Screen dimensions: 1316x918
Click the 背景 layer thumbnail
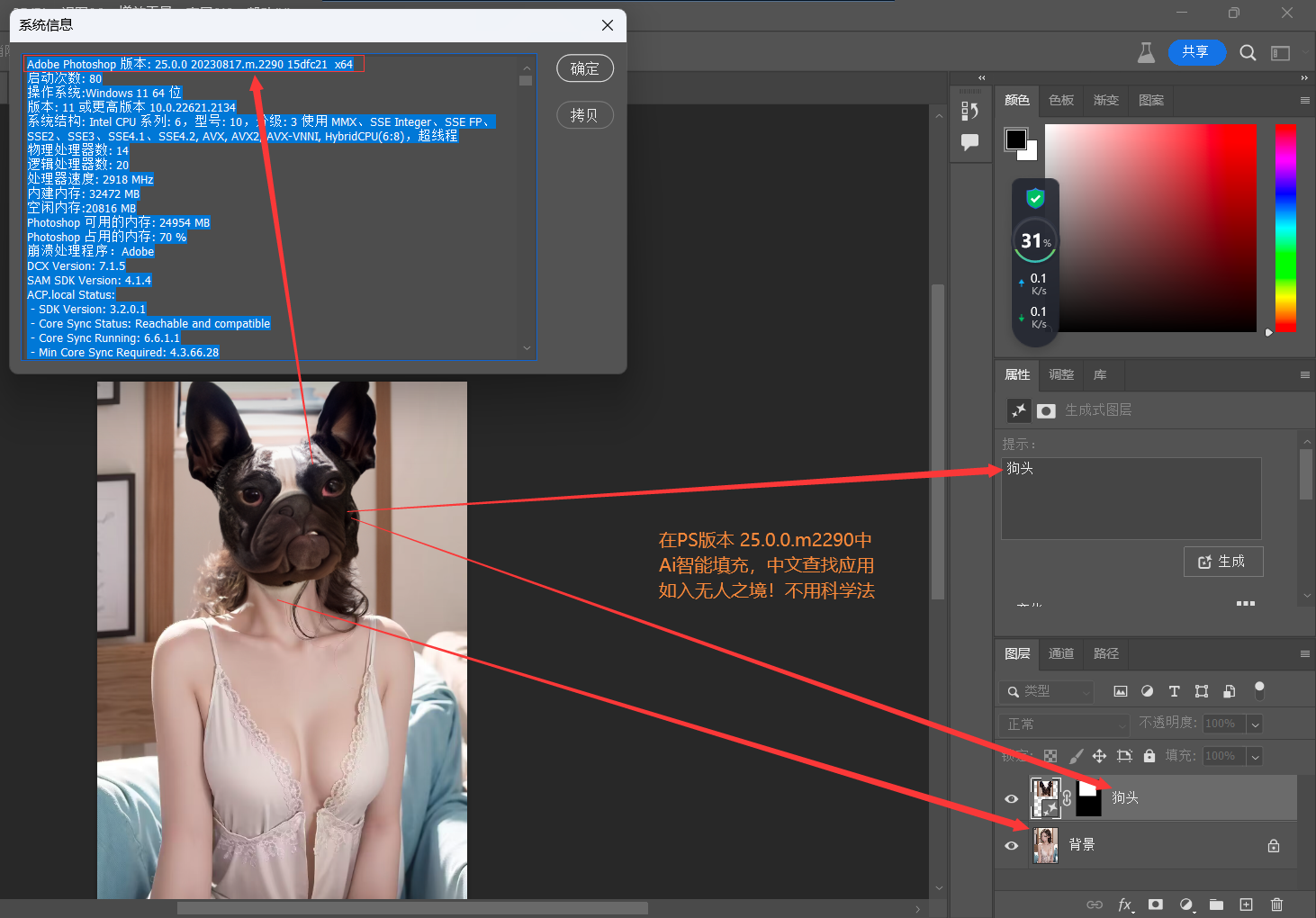[1045, 845]
